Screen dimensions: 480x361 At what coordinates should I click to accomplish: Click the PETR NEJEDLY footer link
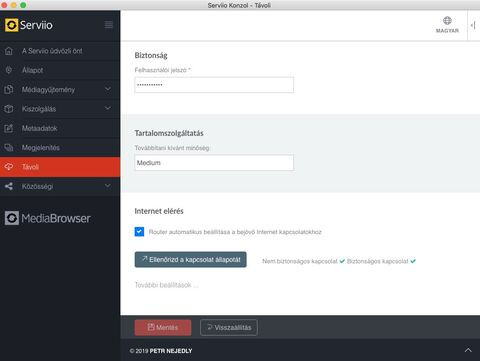coord(171,351)
